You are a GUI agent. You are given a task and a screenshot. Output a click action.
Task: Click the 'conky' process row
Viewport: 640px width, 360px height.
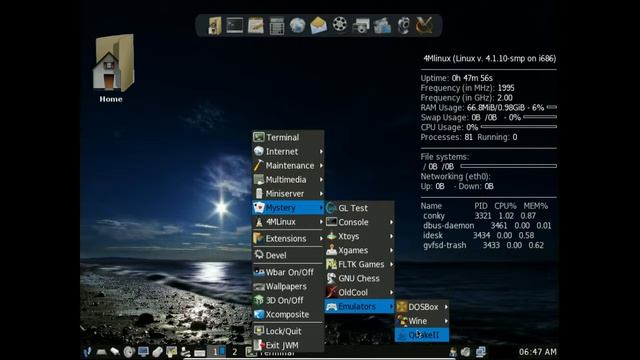(x=480, y=216)
